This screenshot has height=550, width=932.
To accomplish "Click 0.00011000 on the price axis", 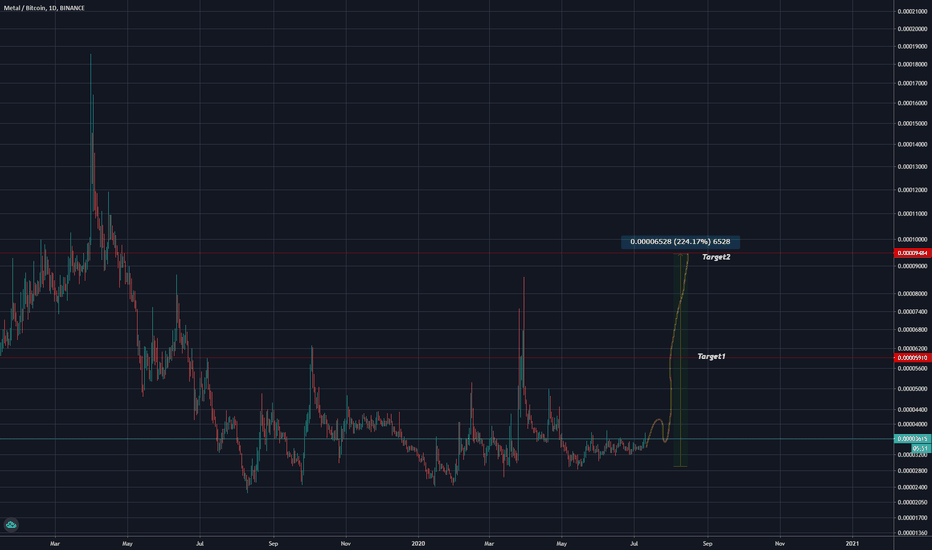I will tap(912, 213).
